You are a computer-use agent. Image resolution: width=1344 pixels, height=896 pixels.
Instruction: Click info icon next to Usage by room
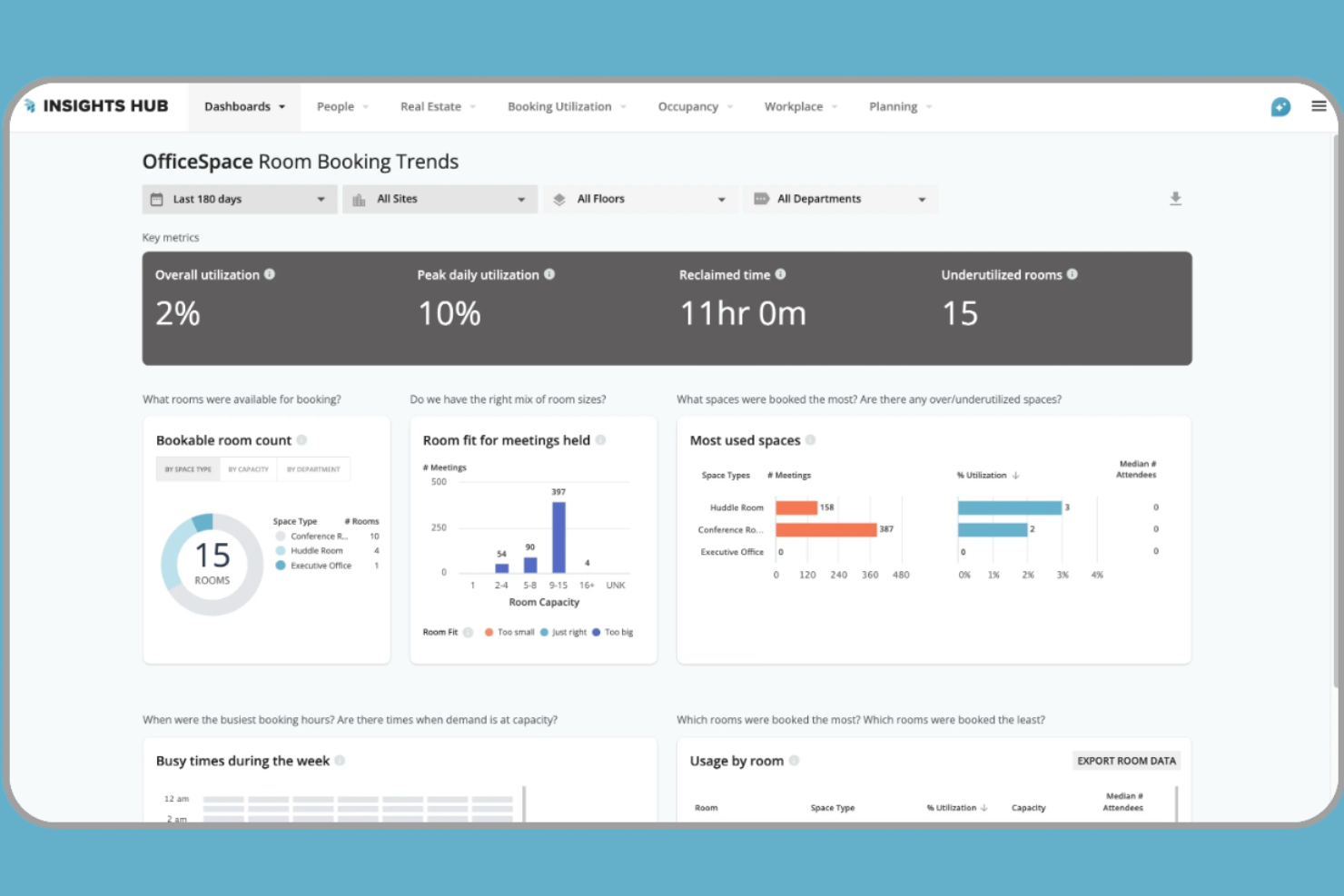(x=794, y=761)
